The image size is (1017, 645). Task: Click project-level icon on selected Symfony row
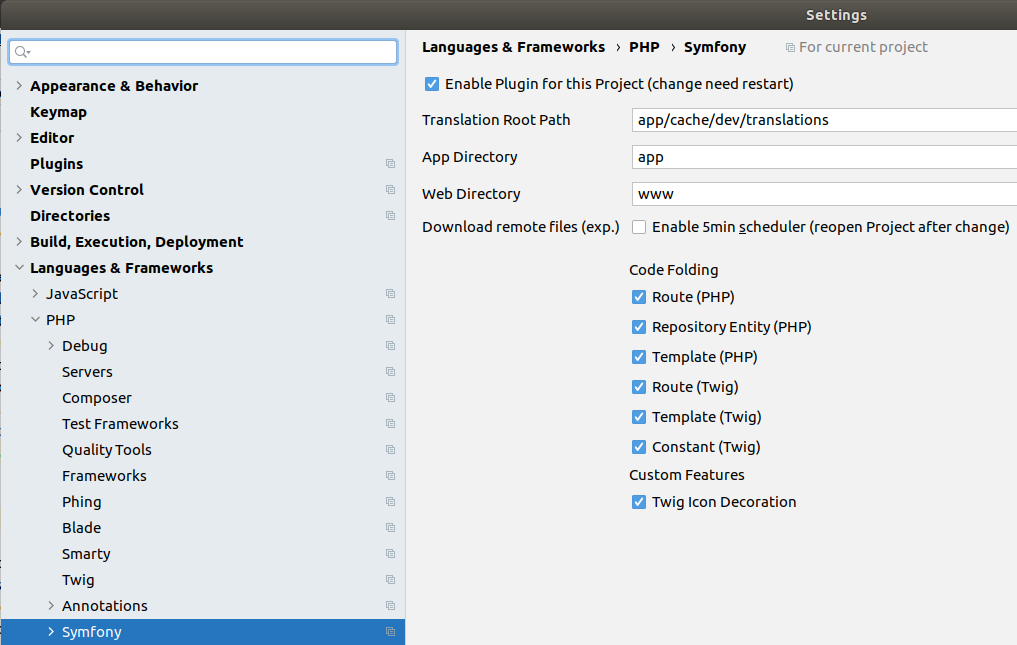(x=390, y=631)
